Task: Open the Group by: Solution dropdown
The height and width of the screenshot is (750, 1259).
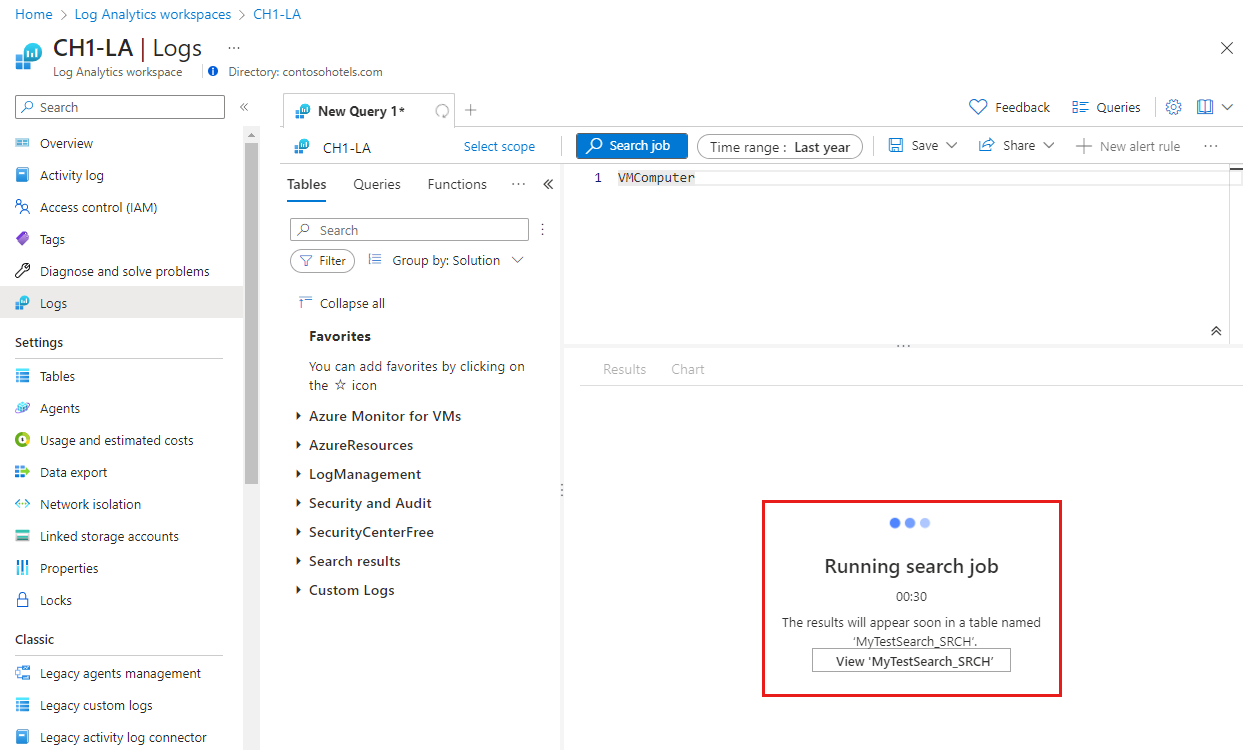Action: coord(446,260)
